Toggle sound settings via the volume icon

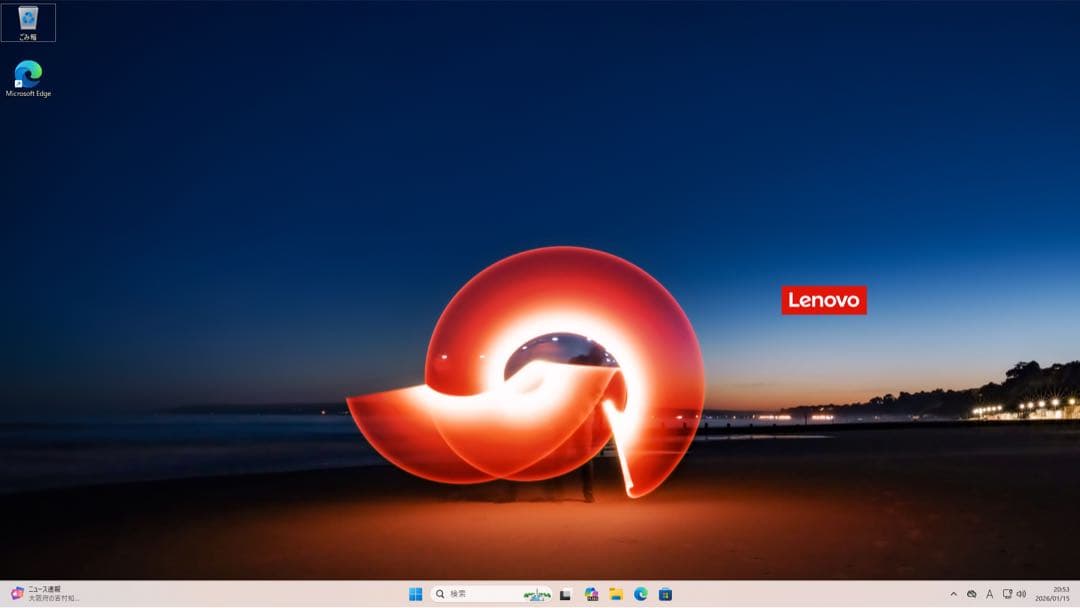[x=1021, y=593]
